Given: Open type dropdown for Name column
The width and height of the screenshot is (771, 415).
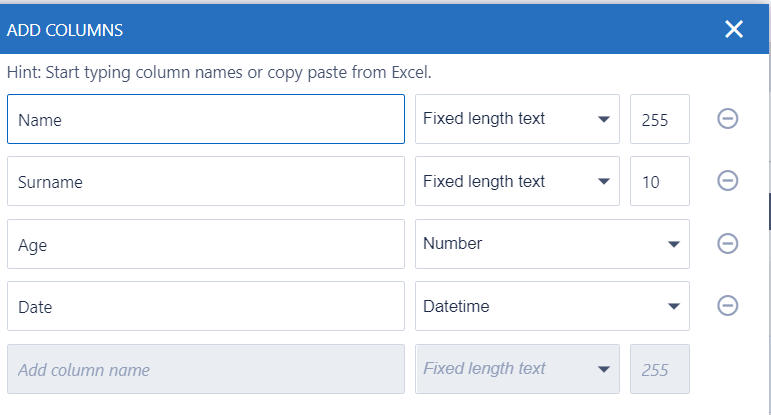Looking at the screenshot, I should 517,119.
